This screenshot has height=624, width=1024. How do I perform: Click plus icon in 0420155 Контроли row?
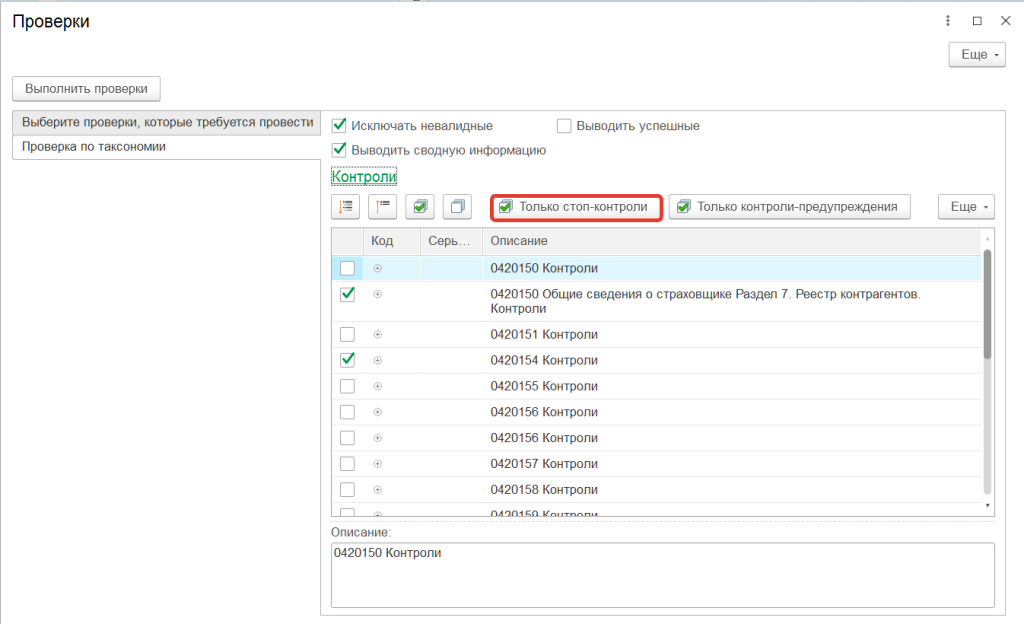[x=378, y=386]
